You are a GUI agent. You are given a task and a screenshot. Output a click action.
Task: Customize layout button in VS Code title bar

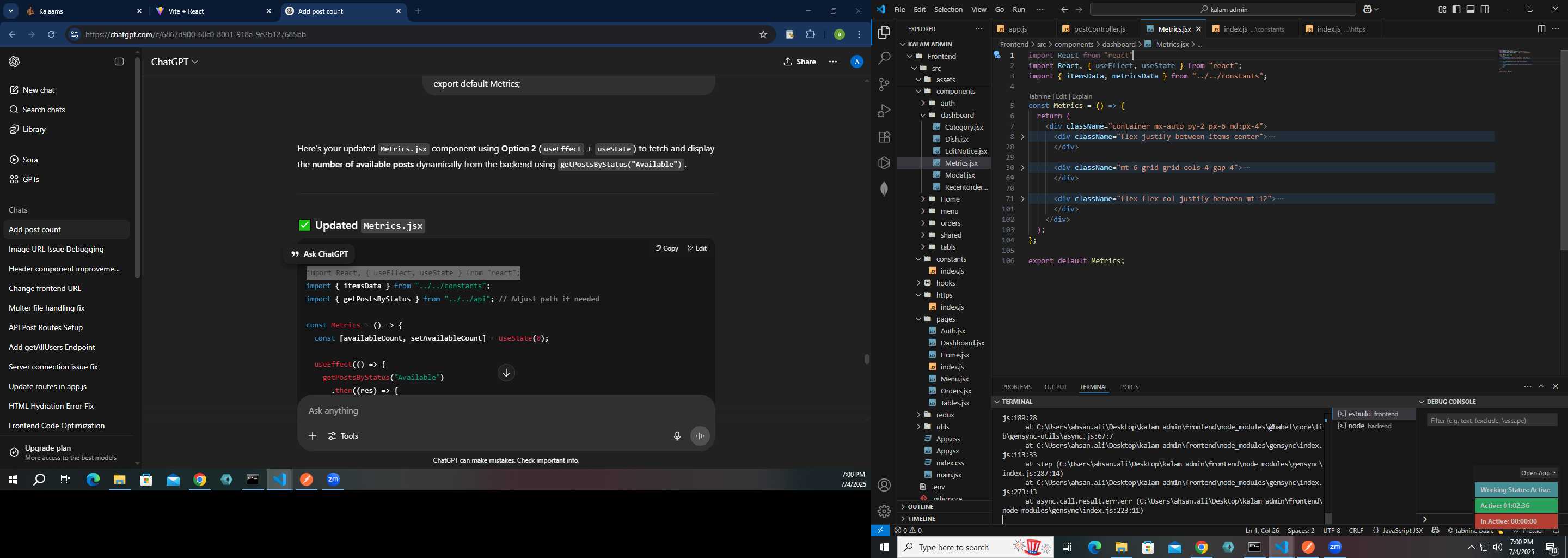click(x=1442, y=10)
